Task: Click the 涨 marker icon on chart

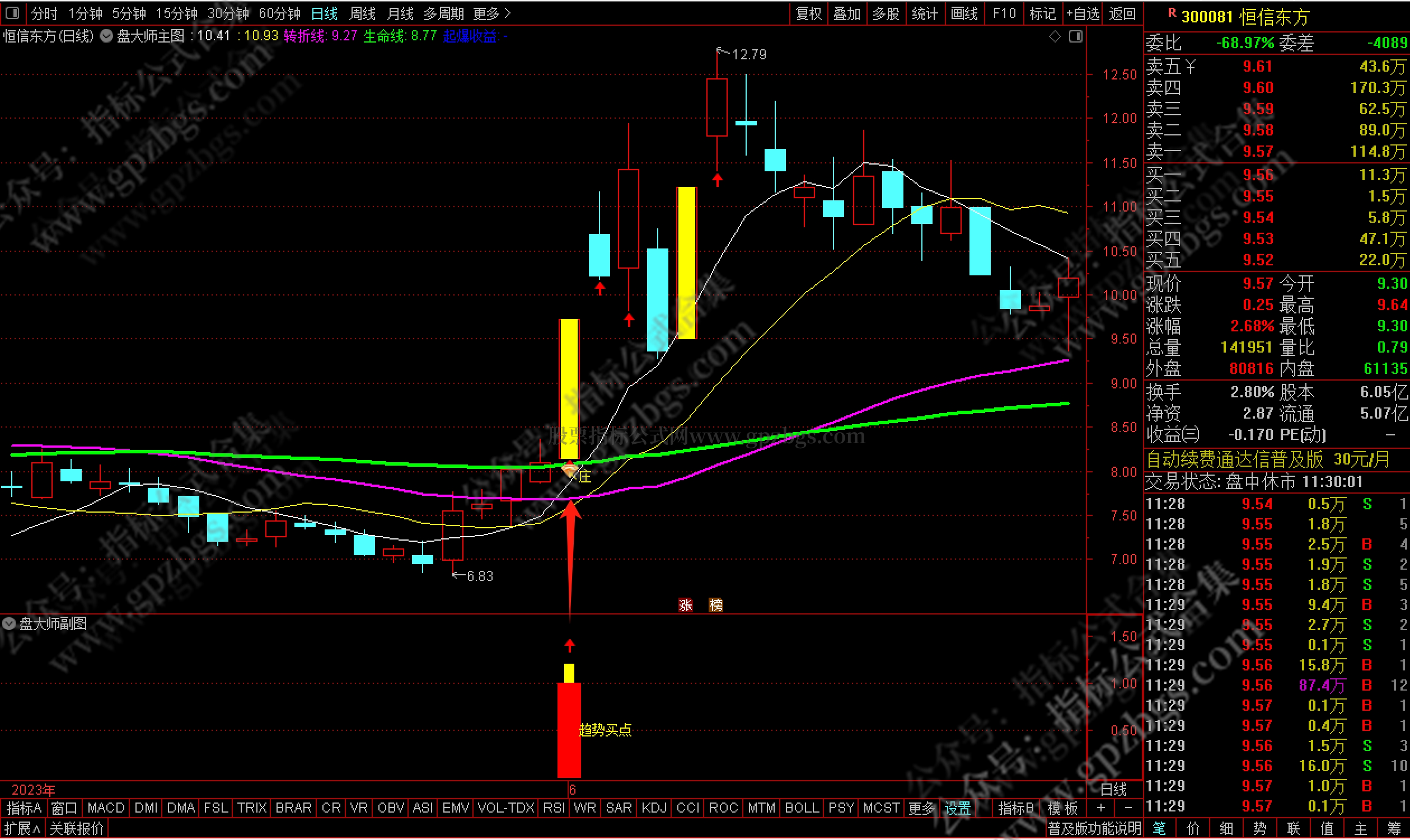Action: 686,606
